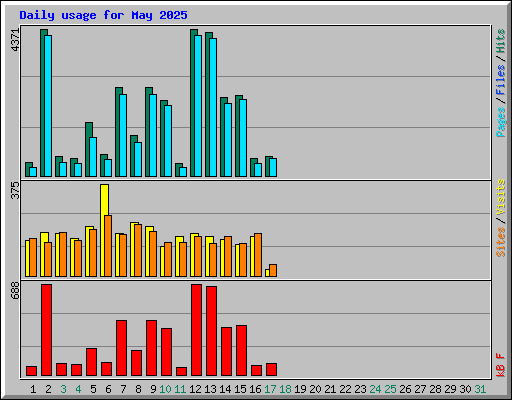
Task: Click green day 3 on the x-axis
Action: (x=63, y=389)
